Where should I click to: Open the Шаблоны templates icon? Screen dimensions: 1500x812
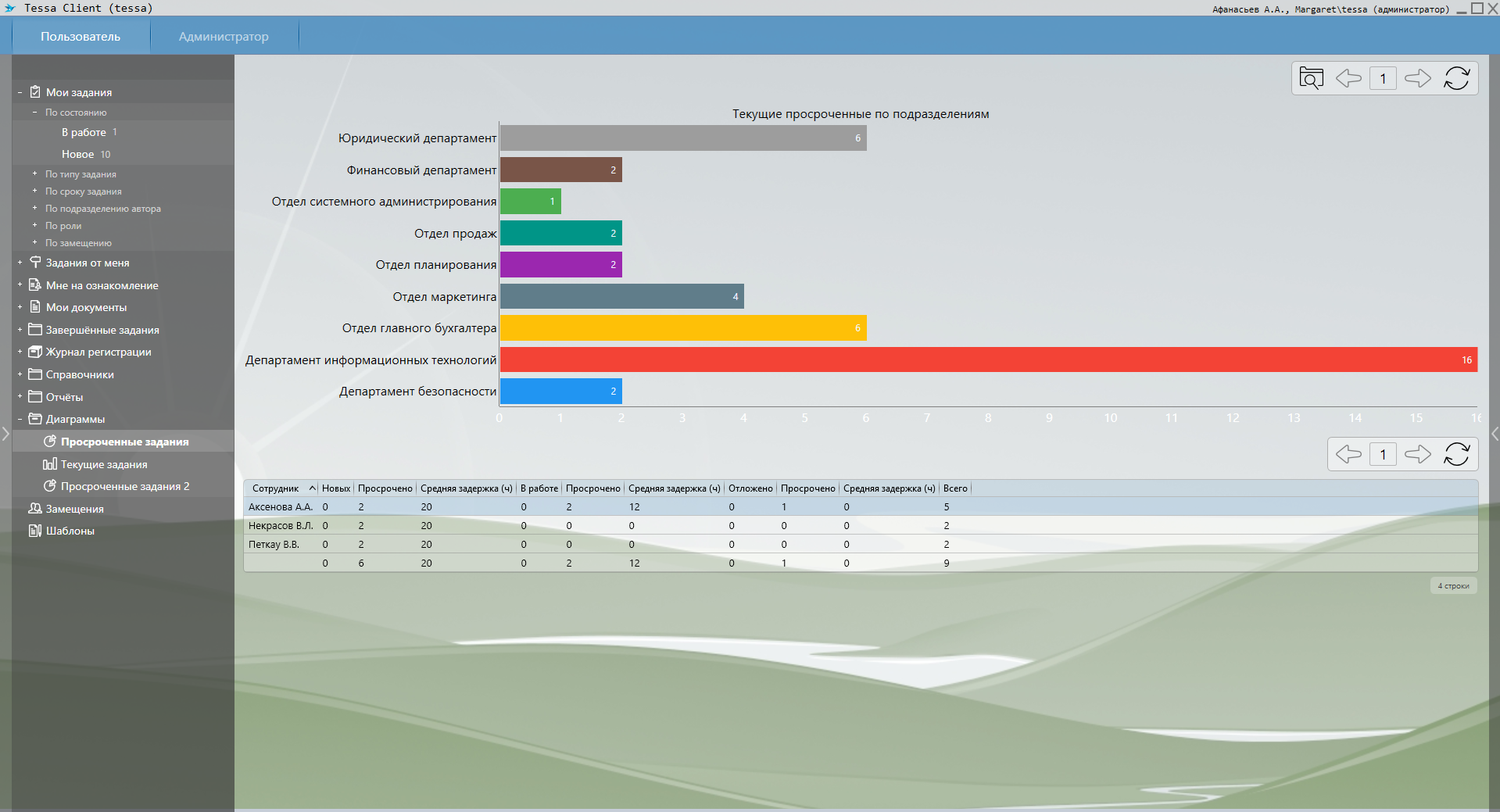click(x=35, y=531)
